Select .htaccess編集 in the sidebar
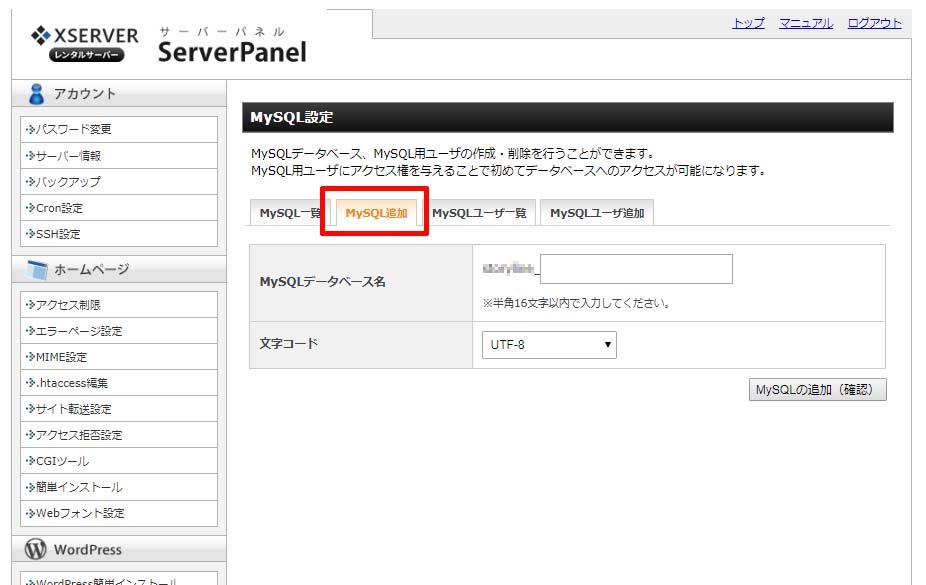Viewport: 926px width, 585px height. 72,383
